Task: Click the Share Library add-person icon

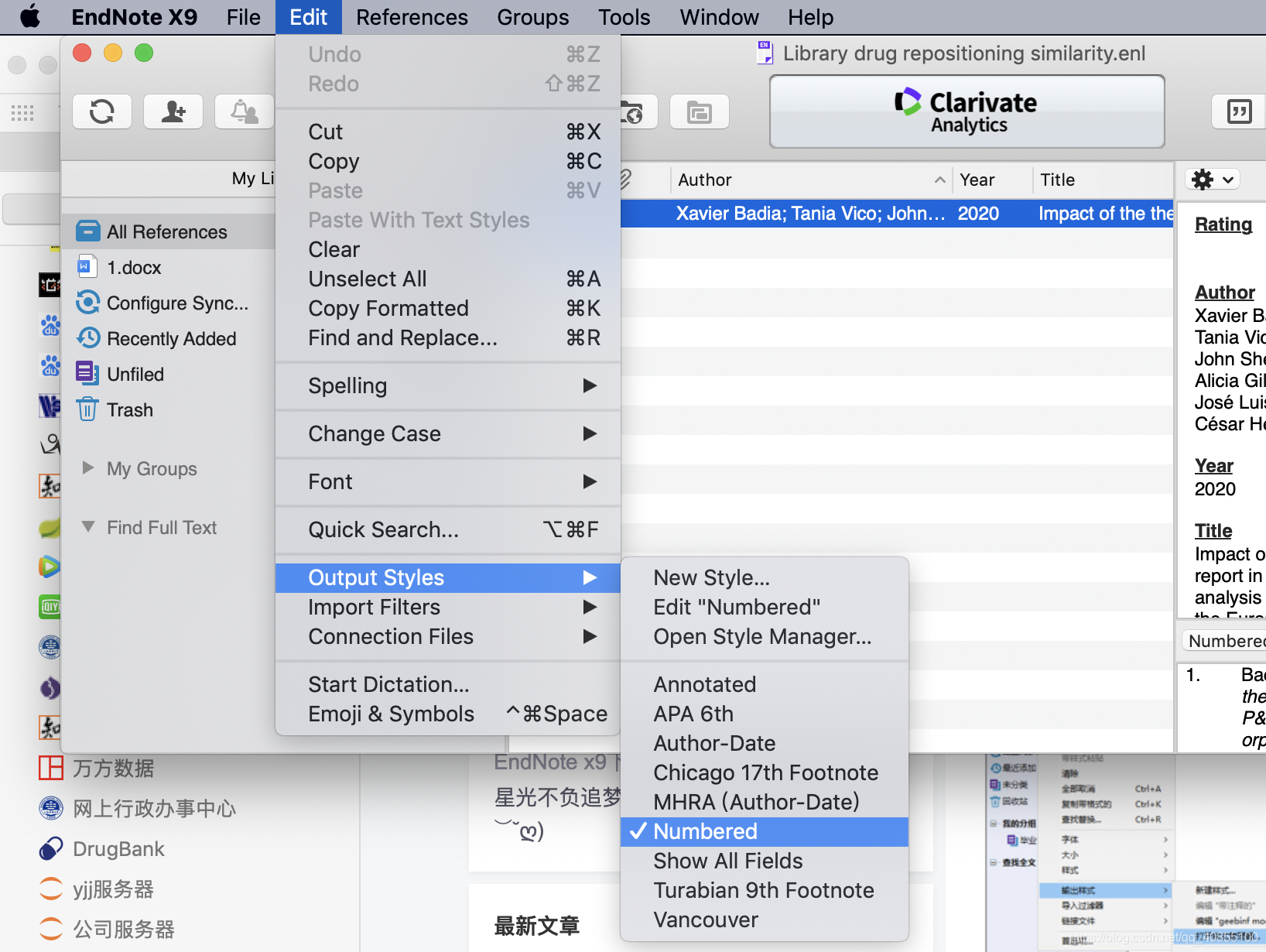Action: click(173, 111)
